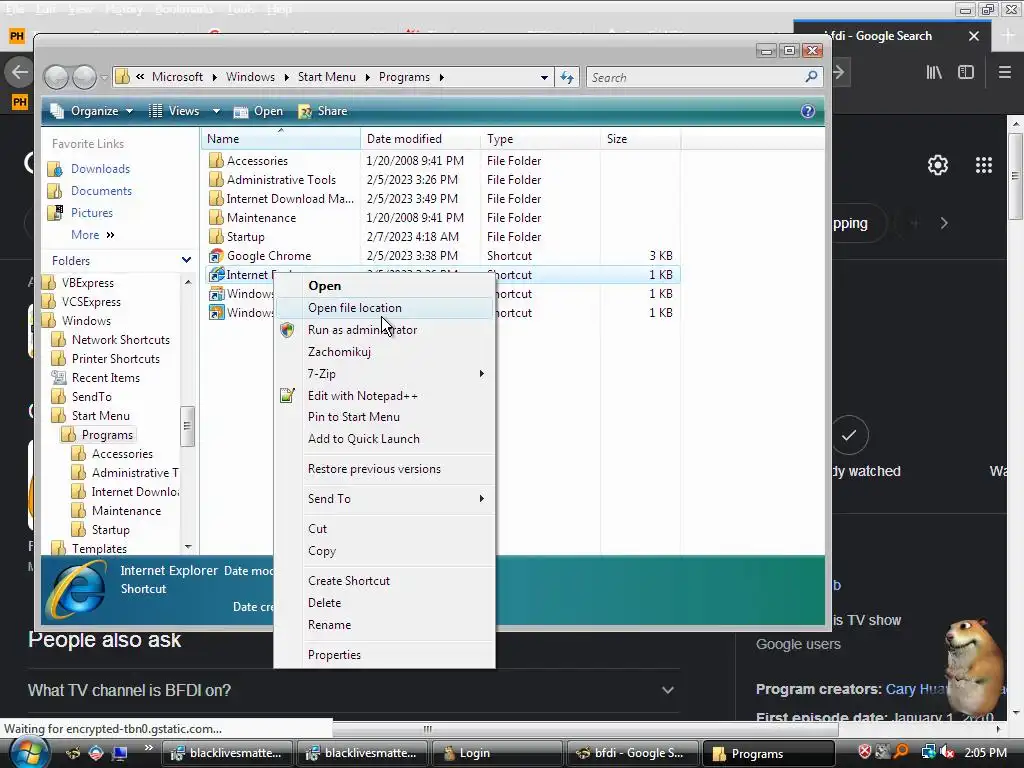Toggle the already watched checkmark circle
This screenshot has height=768, width=1024.
(849, 435)
